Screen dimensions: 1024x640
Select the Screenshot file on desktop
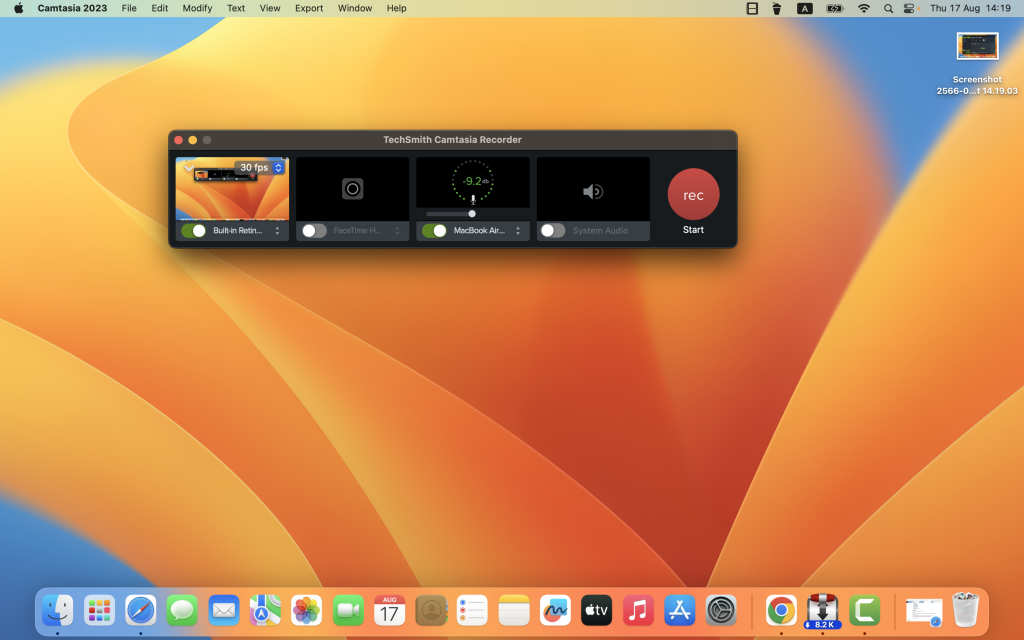coord(977,64)
